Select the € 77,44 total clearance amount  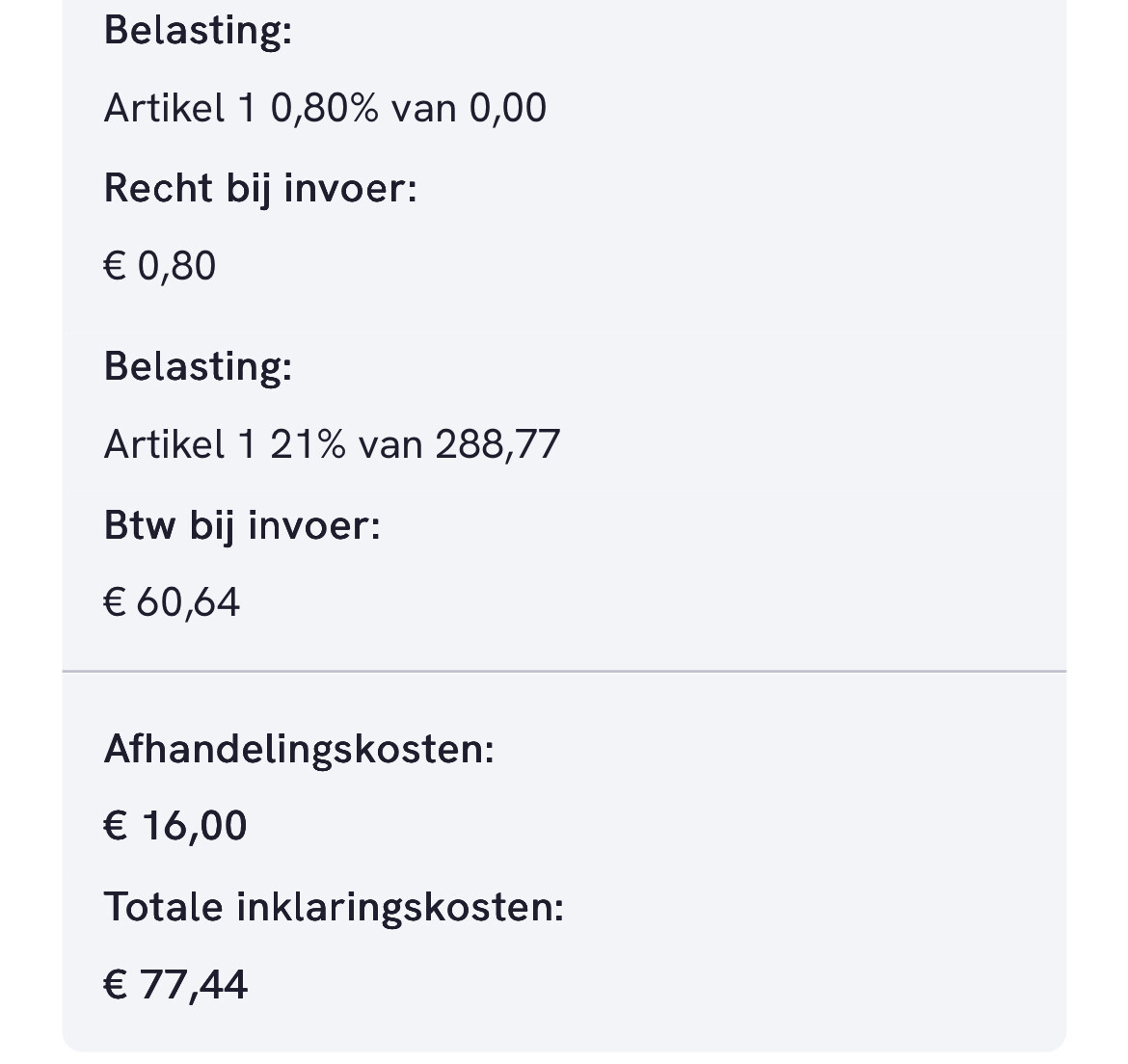point(175,985)
